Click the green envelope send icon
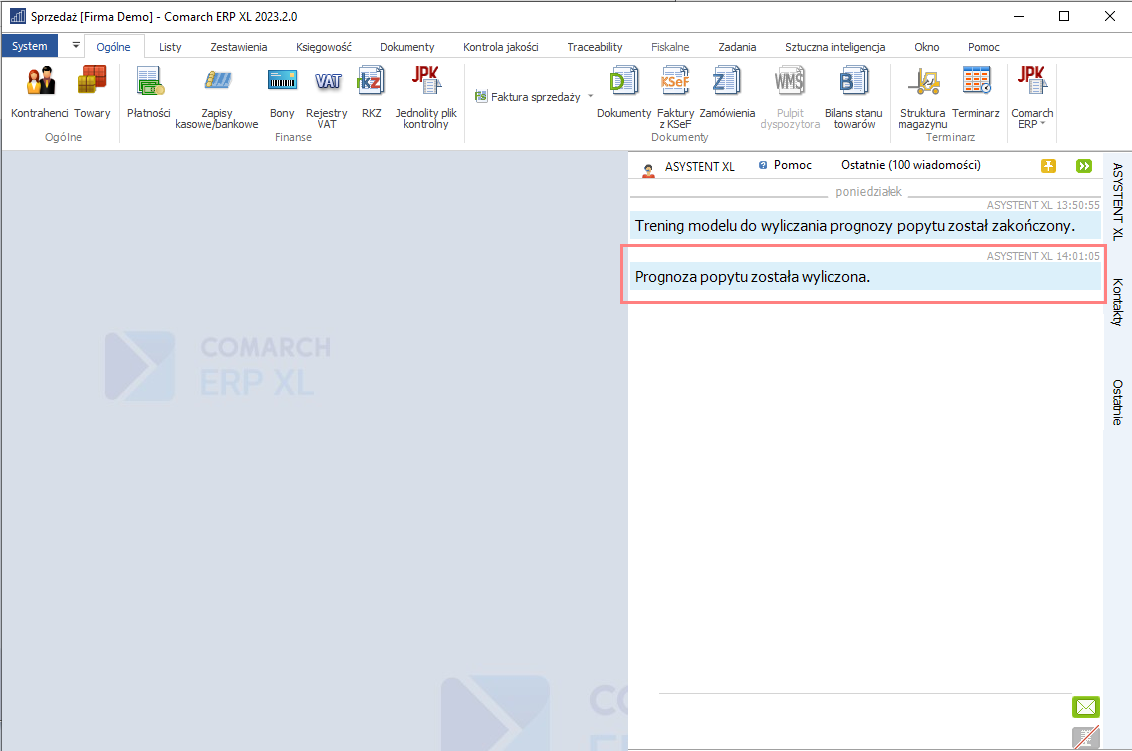Viewport: 1132px width, 751px height. [x=1086, y=707]
